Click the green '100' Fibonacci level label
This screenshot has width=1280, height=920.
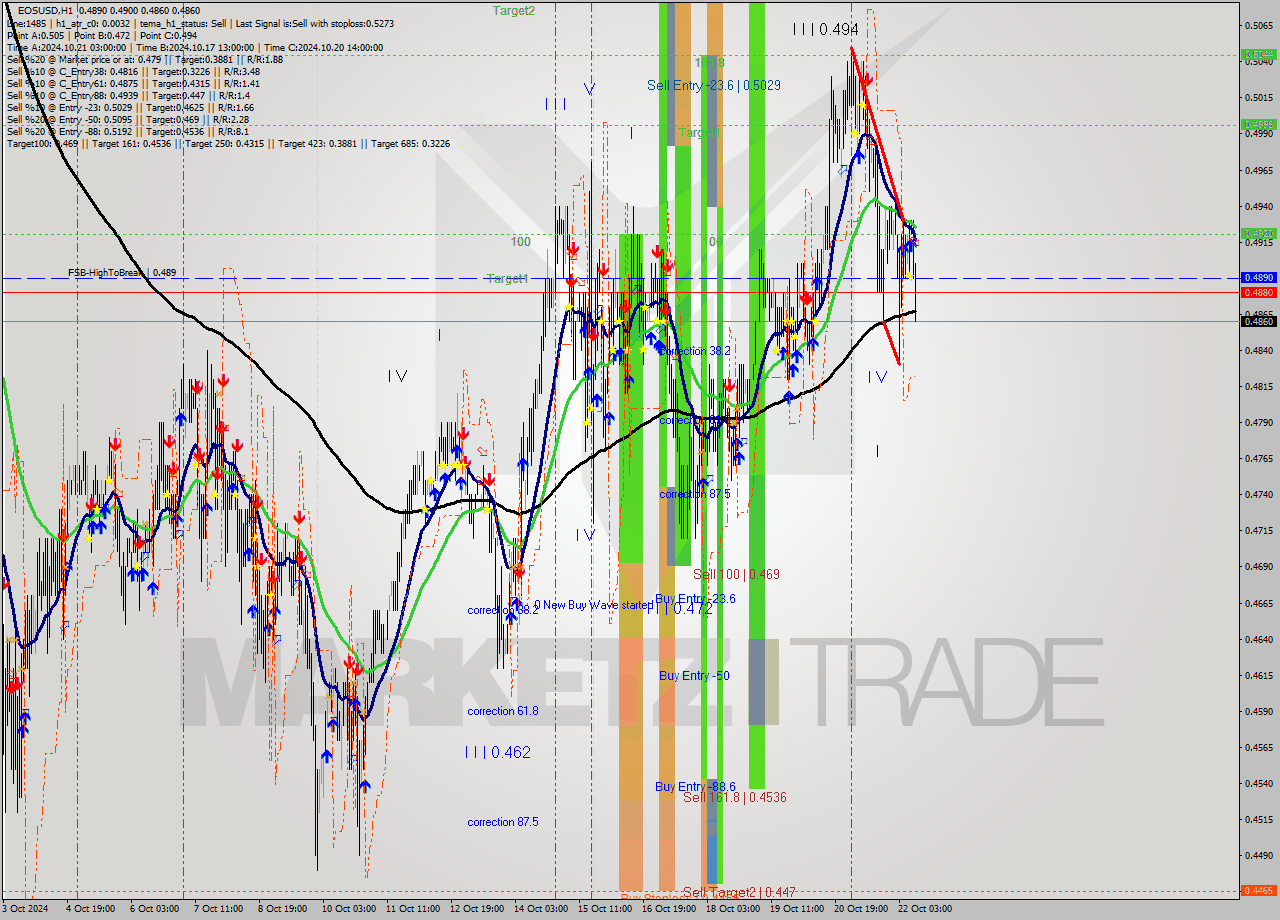[x=520, y=242]
